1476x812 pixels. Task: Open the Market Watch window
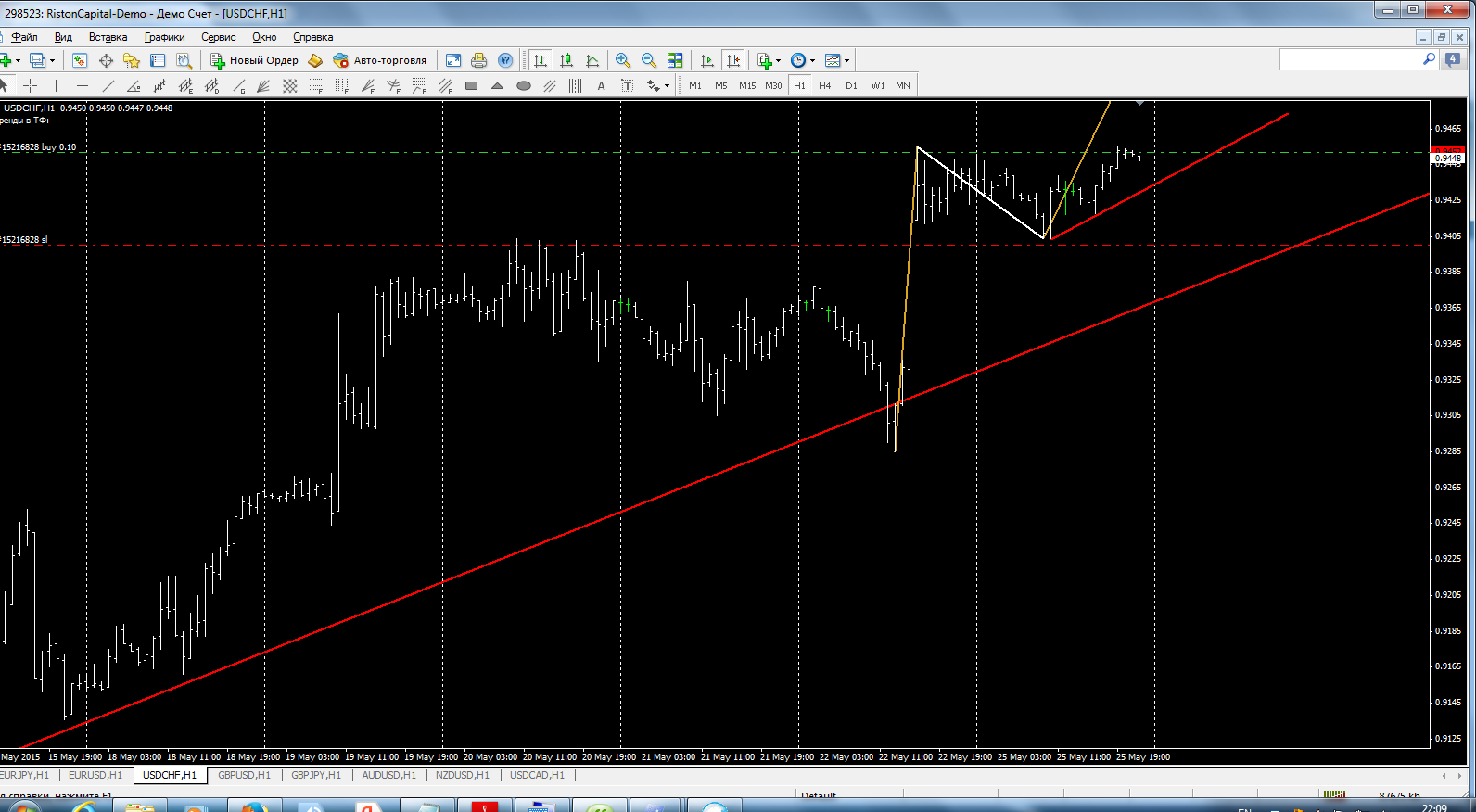(x=80, y=60)
